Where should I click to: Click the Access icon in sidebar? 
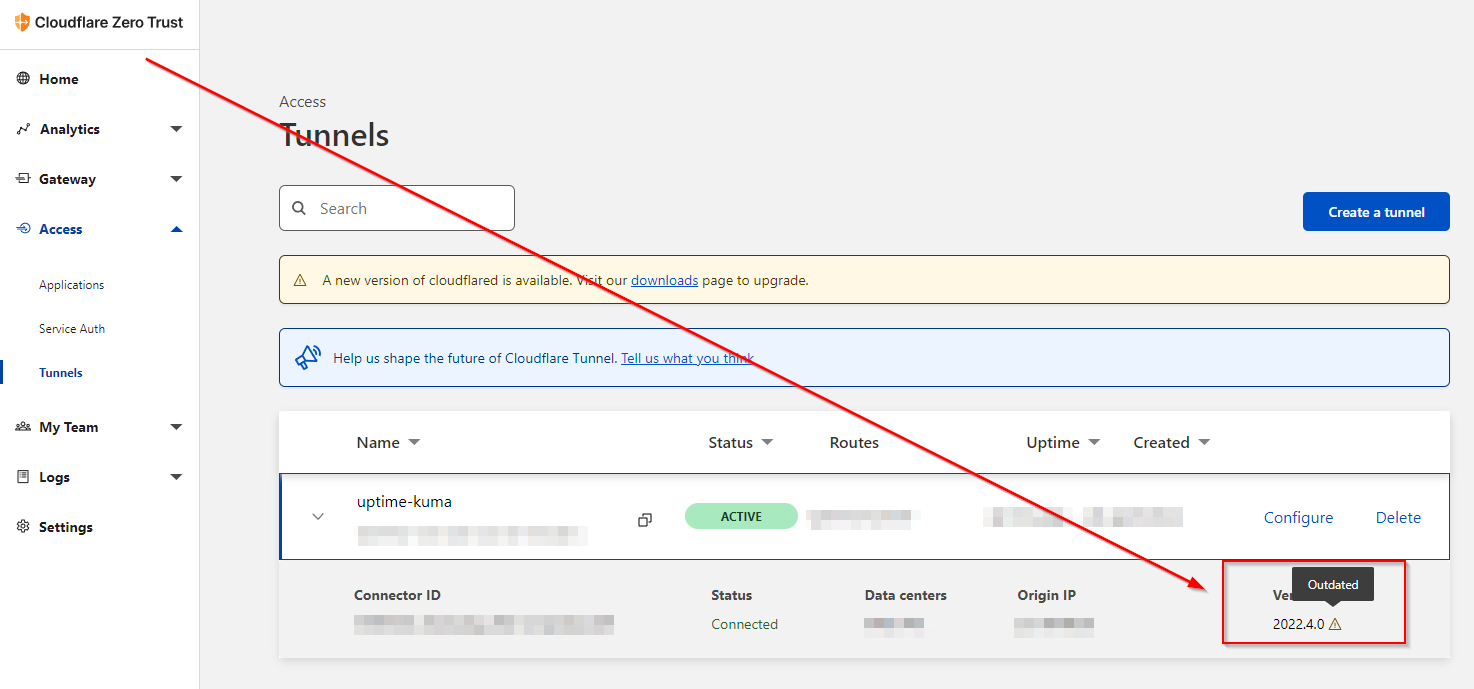pyautogui.click(x=23, y=229)
